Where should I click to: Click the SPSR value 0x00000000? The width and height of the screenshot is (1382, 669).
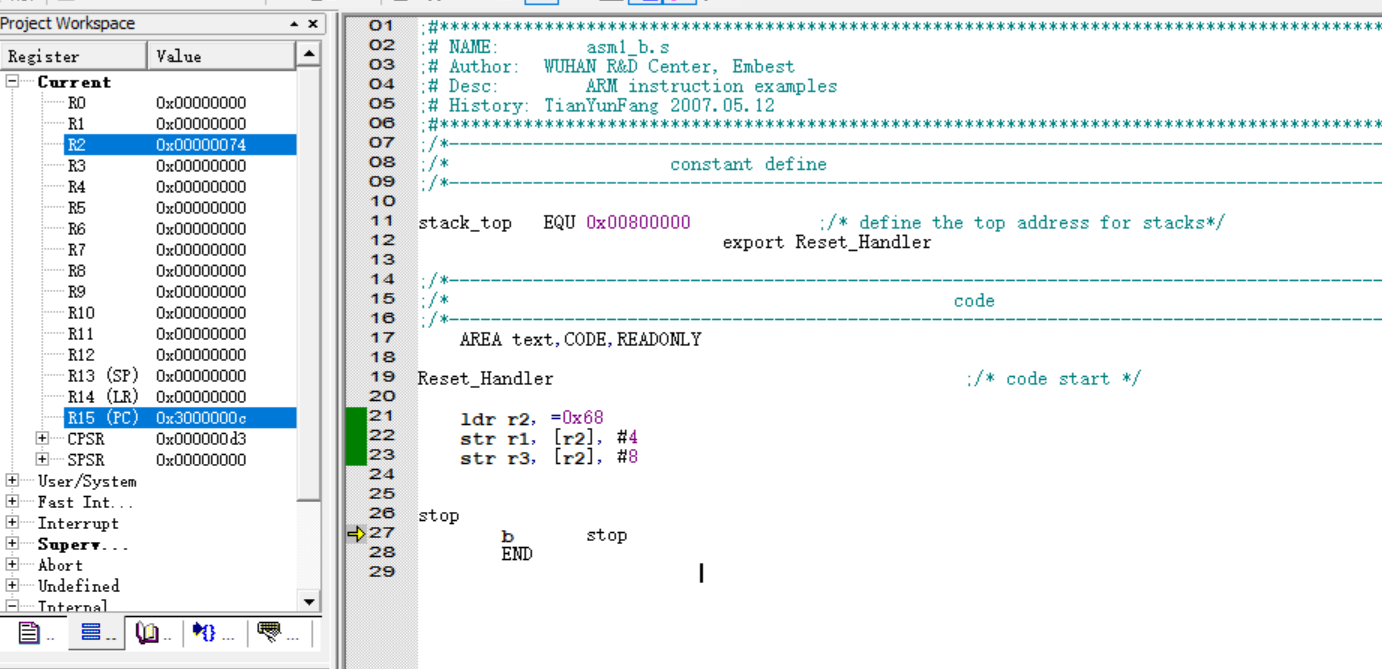[201, 460]
